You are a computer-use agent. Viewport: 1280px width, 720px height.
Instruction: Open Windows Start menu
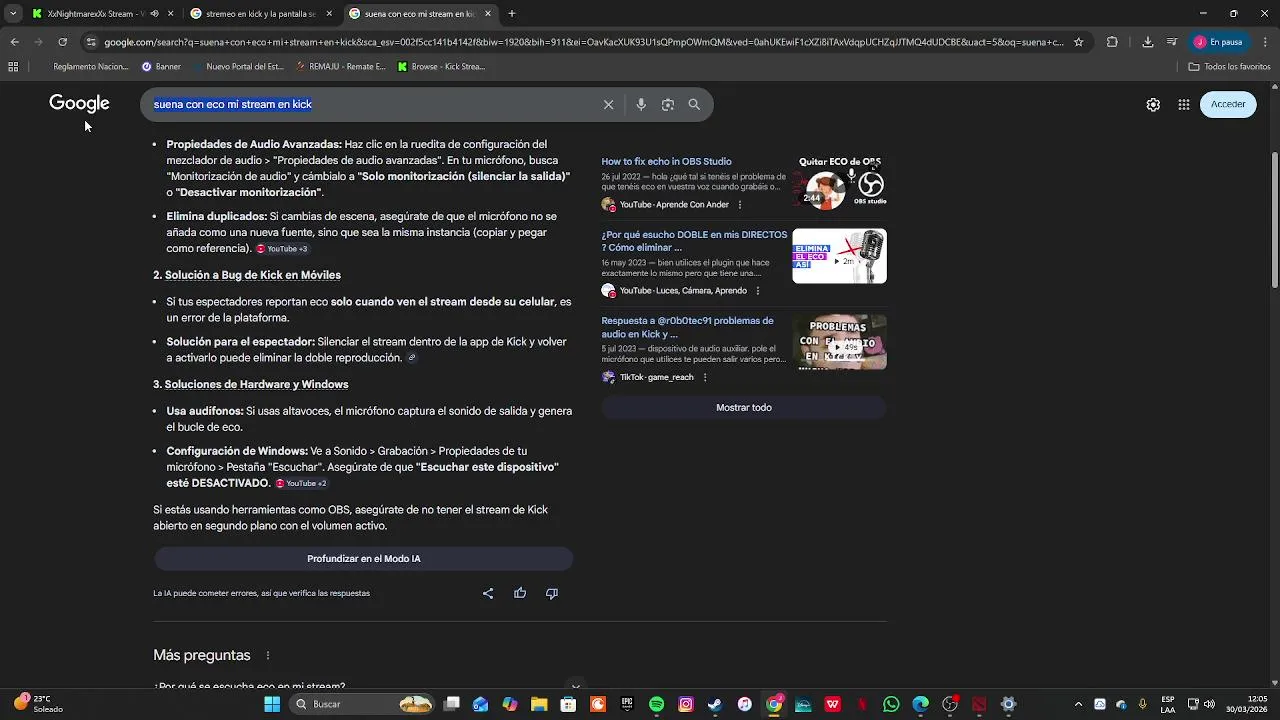pos(272,704)
